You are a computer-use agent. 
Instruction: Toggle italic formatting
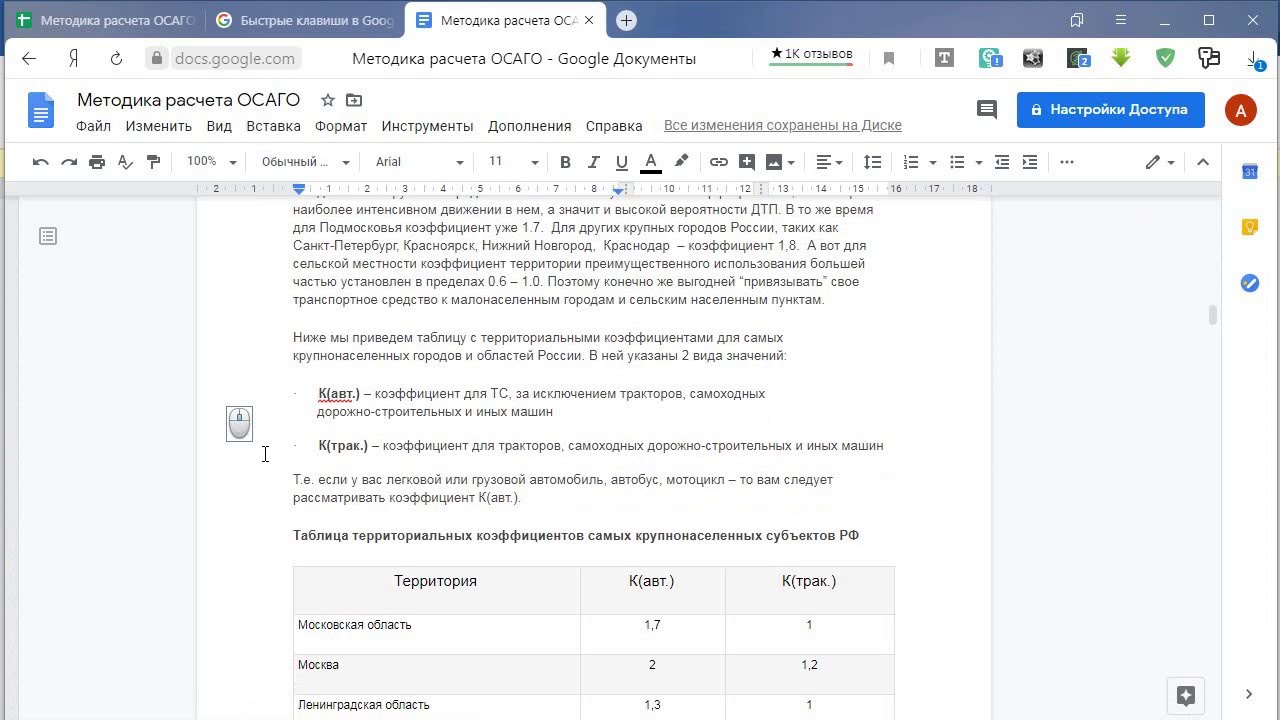click(593, 162)
